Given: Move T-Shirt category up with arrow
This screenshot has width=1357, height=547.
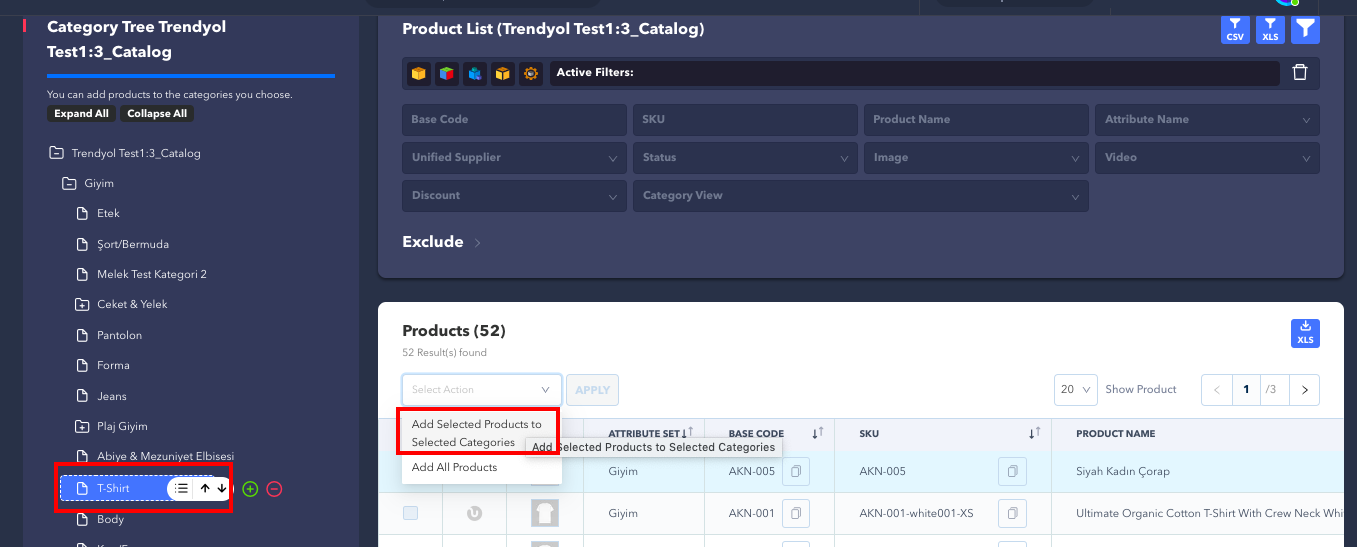Looking at the screenshot, I should 205,489.
